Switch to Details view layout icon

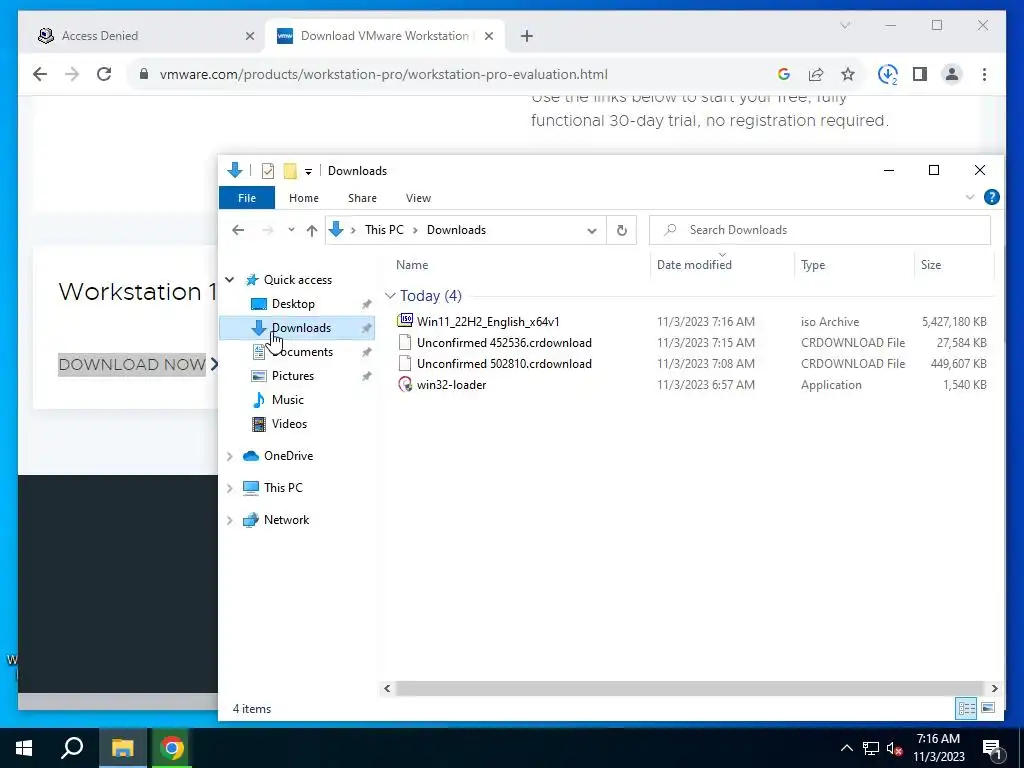tap(967, 708)
